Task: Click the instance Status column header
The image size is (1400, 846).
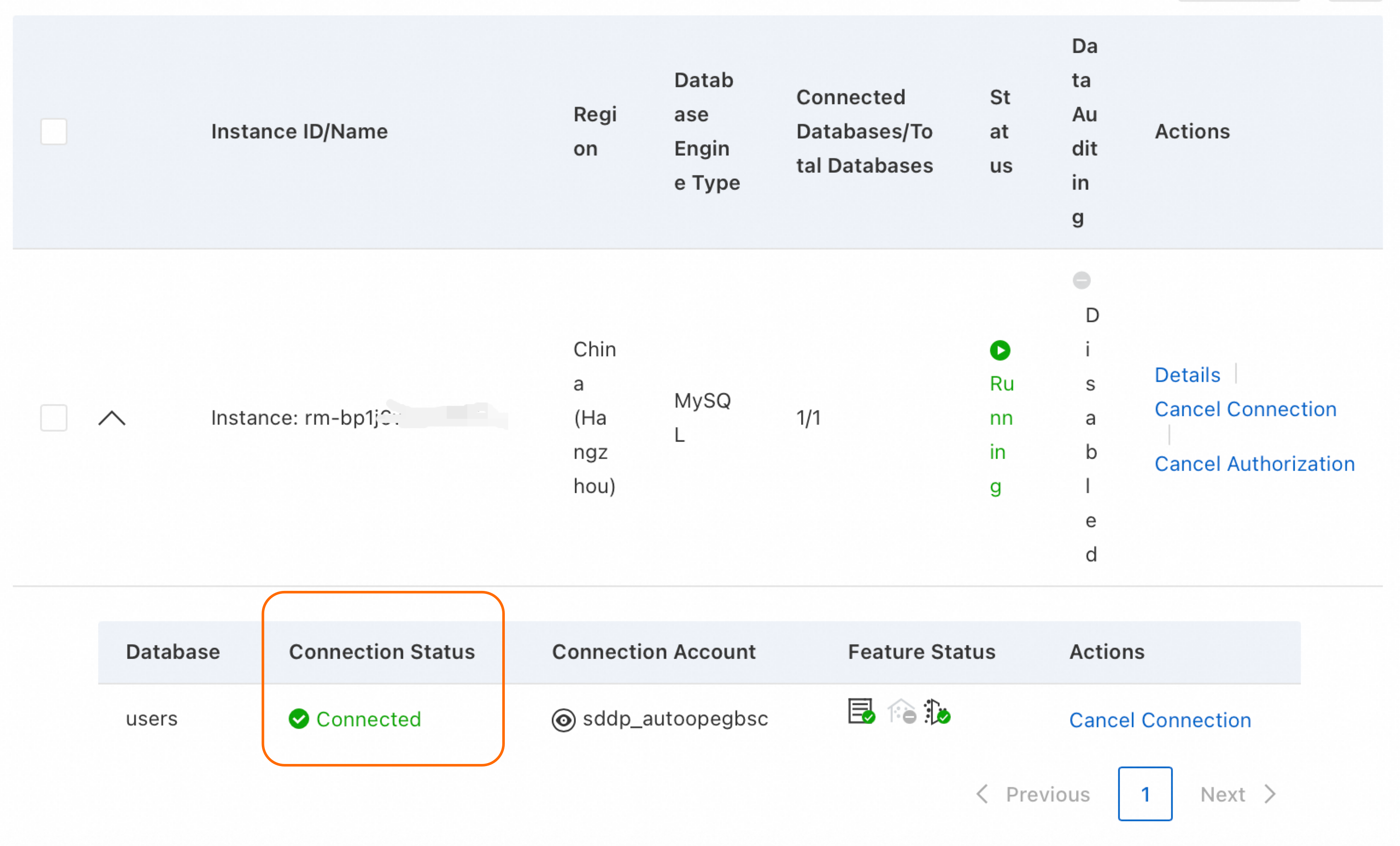Action: coord(1001,131)
